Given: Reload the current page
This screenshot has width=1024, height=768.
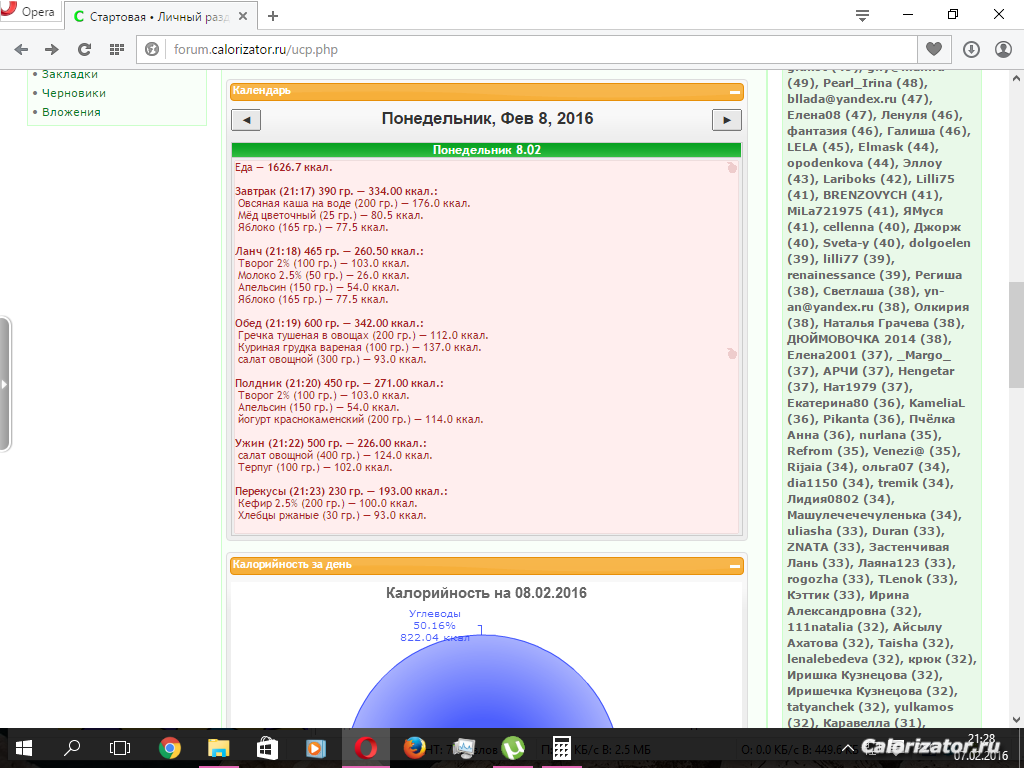Looking at the screenshot, I should (x=84, y=50).
